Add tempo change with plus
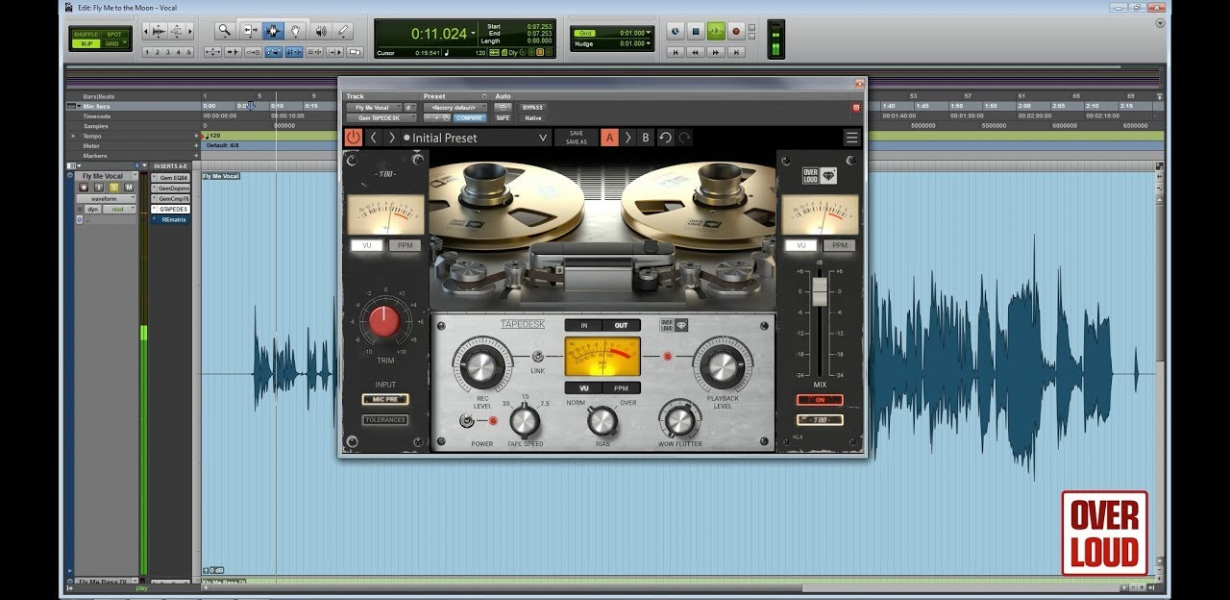 pyautogui.click(x=196, y=135)
